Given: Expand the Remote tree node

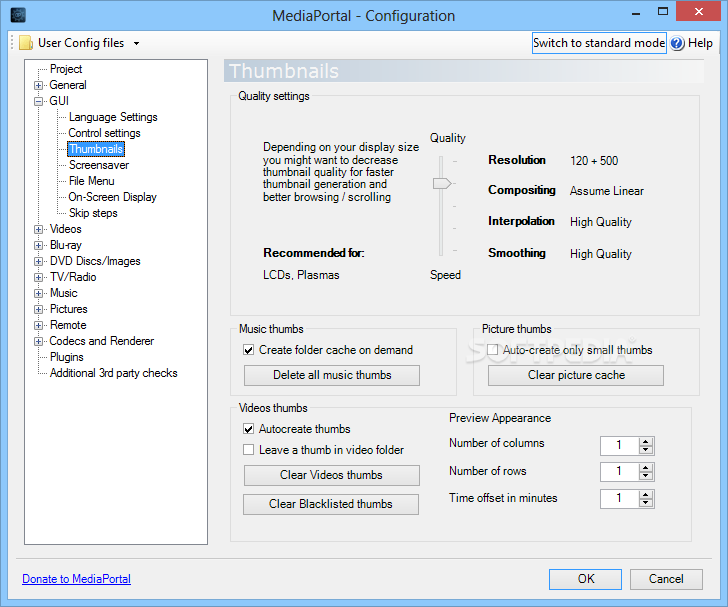Looking at the screenshot, I should 39,326.
